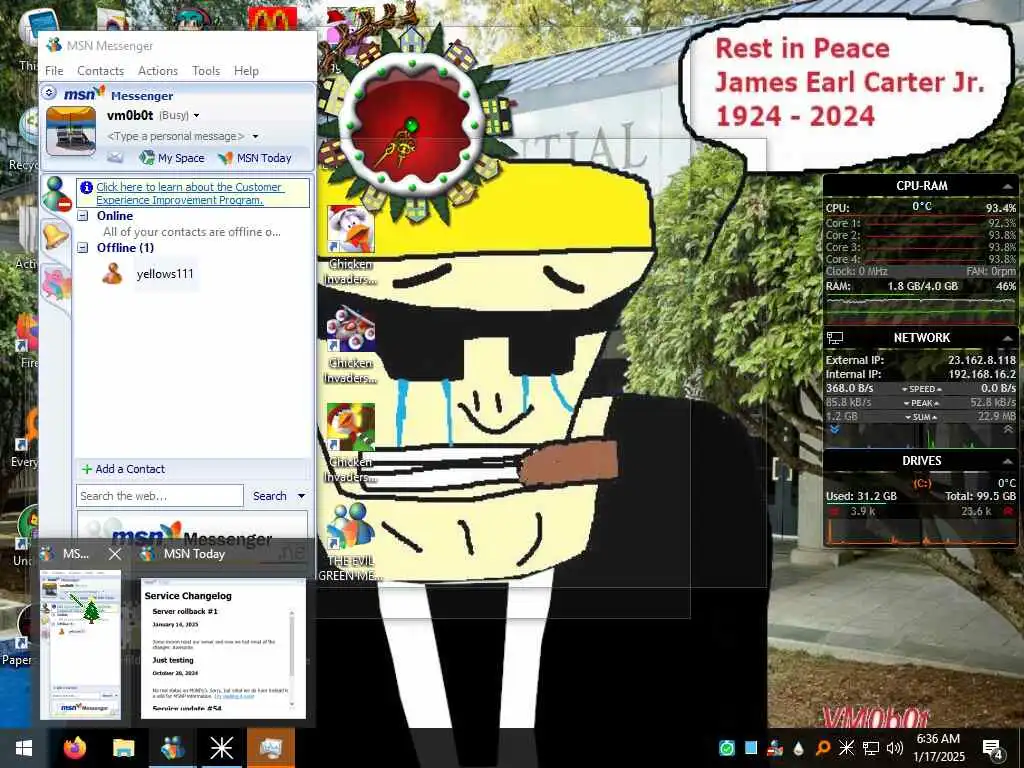Click the Search button
Viewport: 1024px width, 768px height.
point(270,496)
